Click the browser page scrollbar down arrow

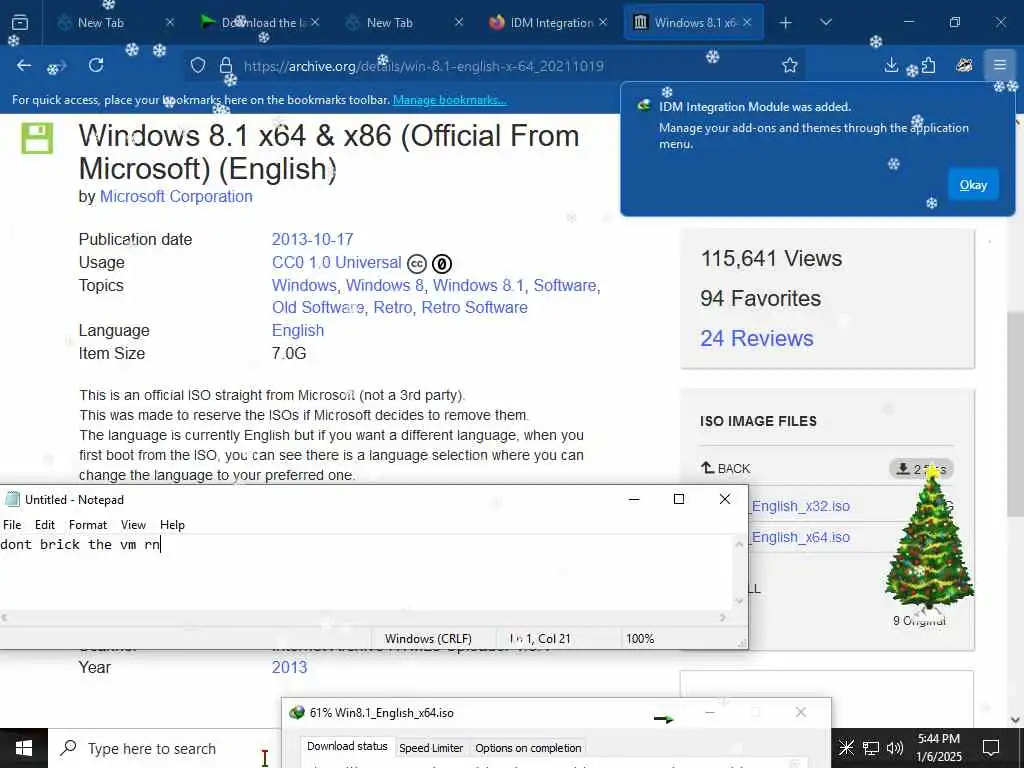coord(1016,720)
